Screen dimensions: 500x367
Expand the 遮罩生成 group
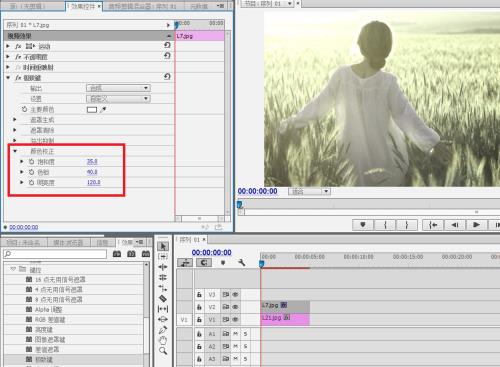pos(15,119)
